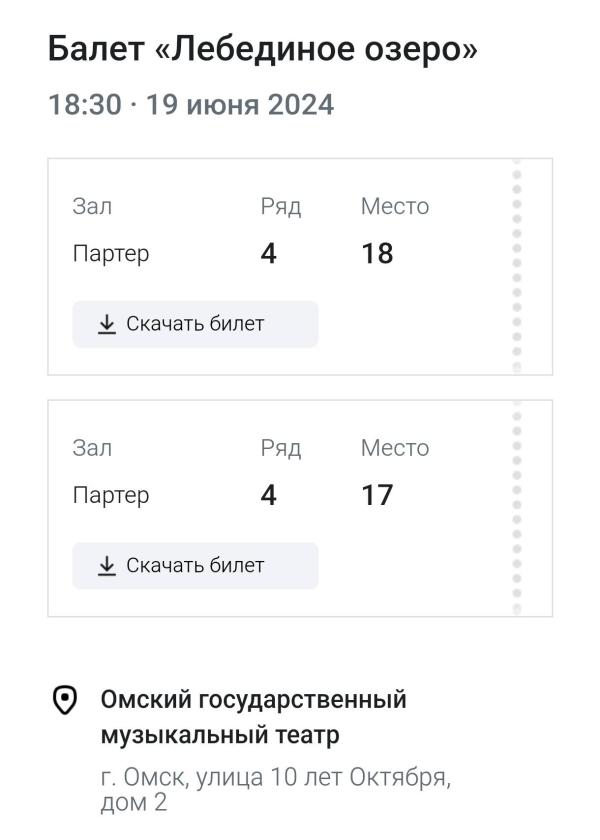Tap seat number 17 value
The height and width of the screenshot is (840, 600).
click(x=377, y=495)
